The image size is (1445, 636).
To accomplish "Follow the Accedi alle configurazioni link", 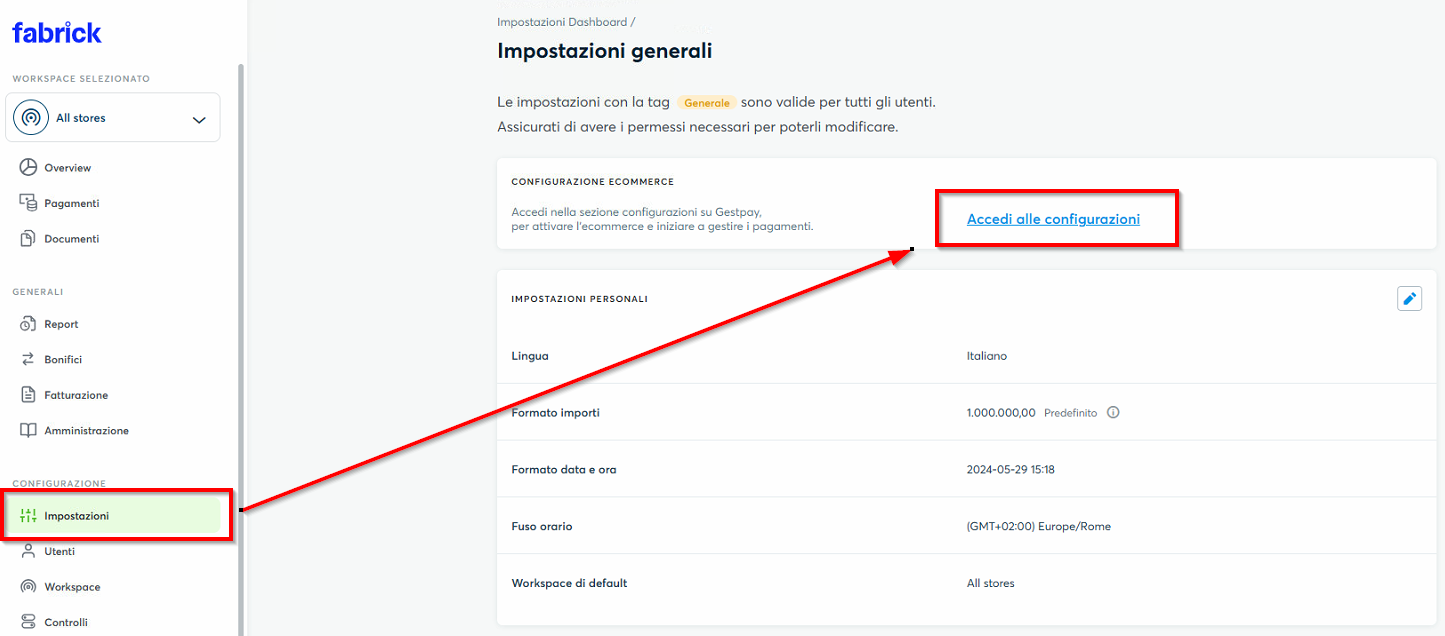I will (1053, 219).
